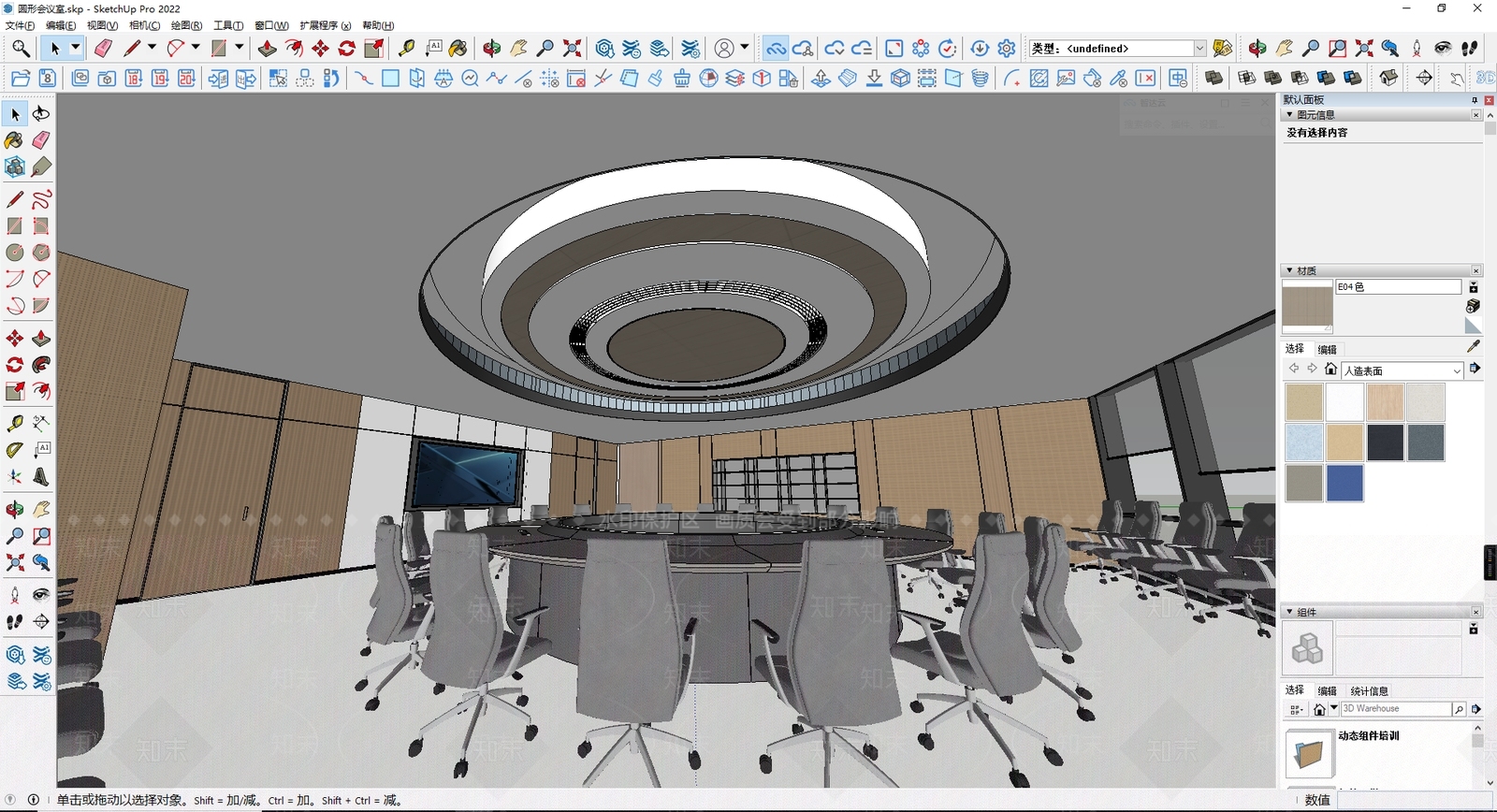Image resolution: width=1497 pixels, height=812 pixels.
Task: Pick the Tape Measure tool in the left toolbar
Action: (15, 423)
